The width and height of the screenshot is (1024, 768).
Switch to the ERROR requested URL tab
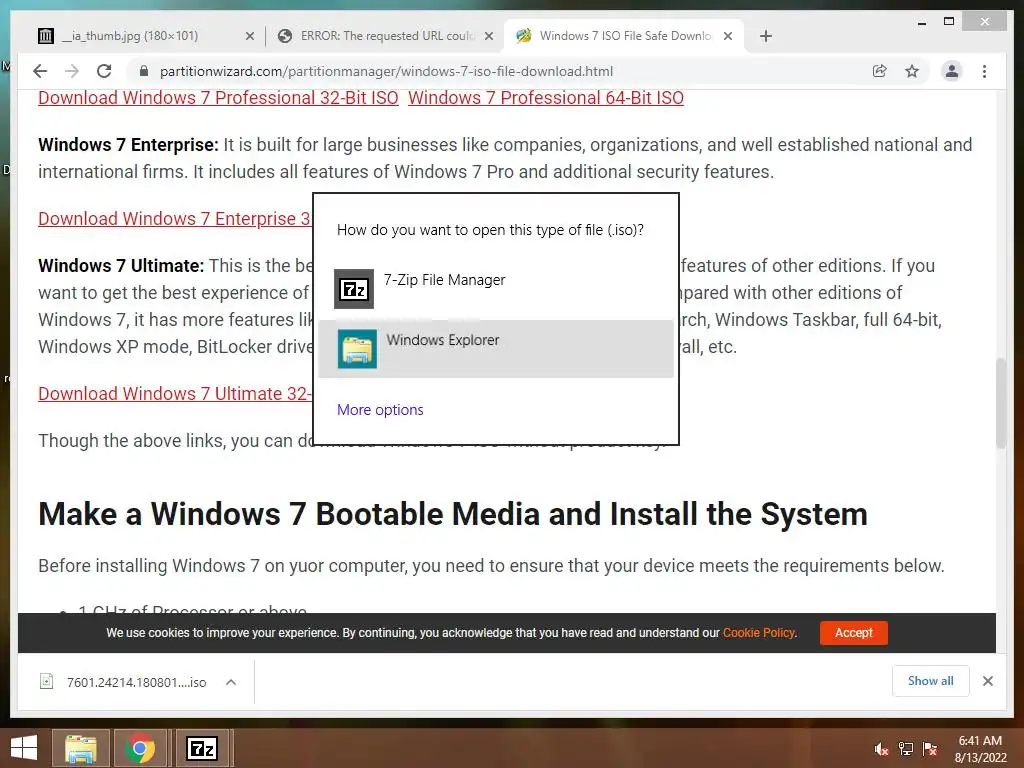tap(384, 36)
